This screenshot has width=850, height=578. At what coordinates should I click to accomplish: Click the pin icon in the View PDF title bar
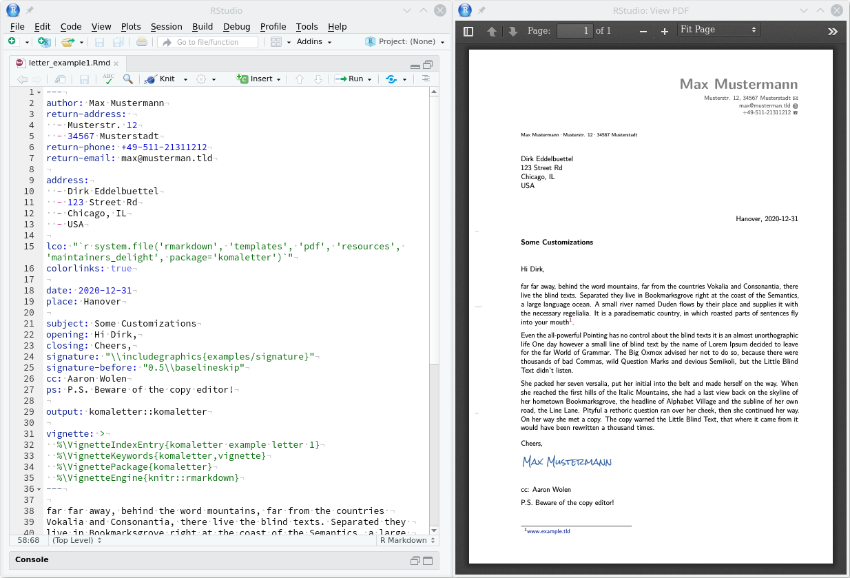[481, 10]
